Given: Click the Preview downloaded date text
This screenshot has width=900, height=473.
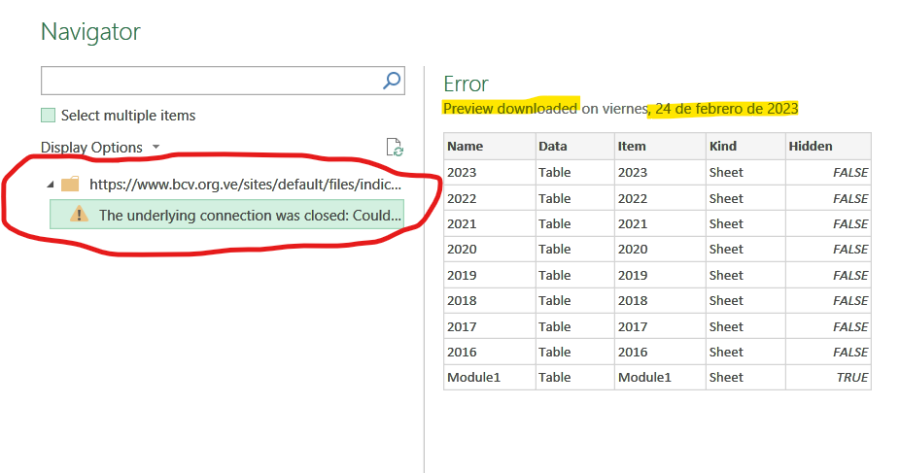Looking at the screenshot, I should tap(620, 108).
